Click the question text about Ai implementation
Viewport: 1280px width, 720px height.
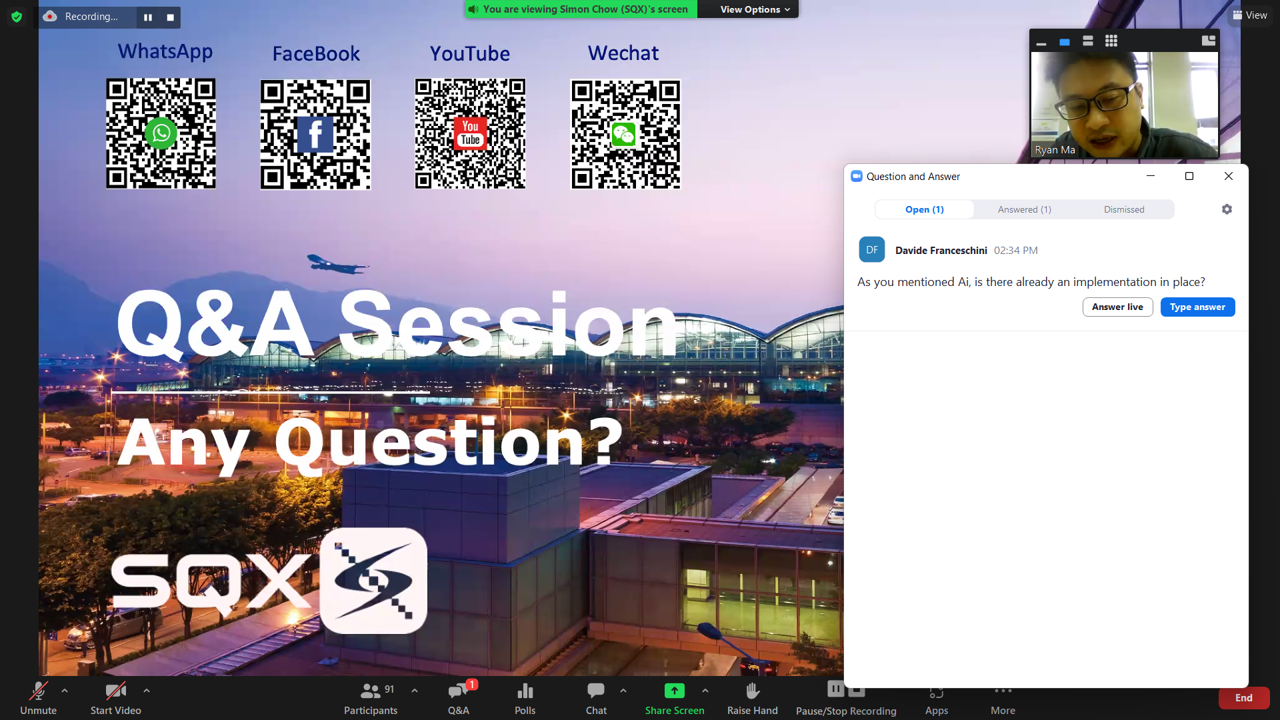1031,282
